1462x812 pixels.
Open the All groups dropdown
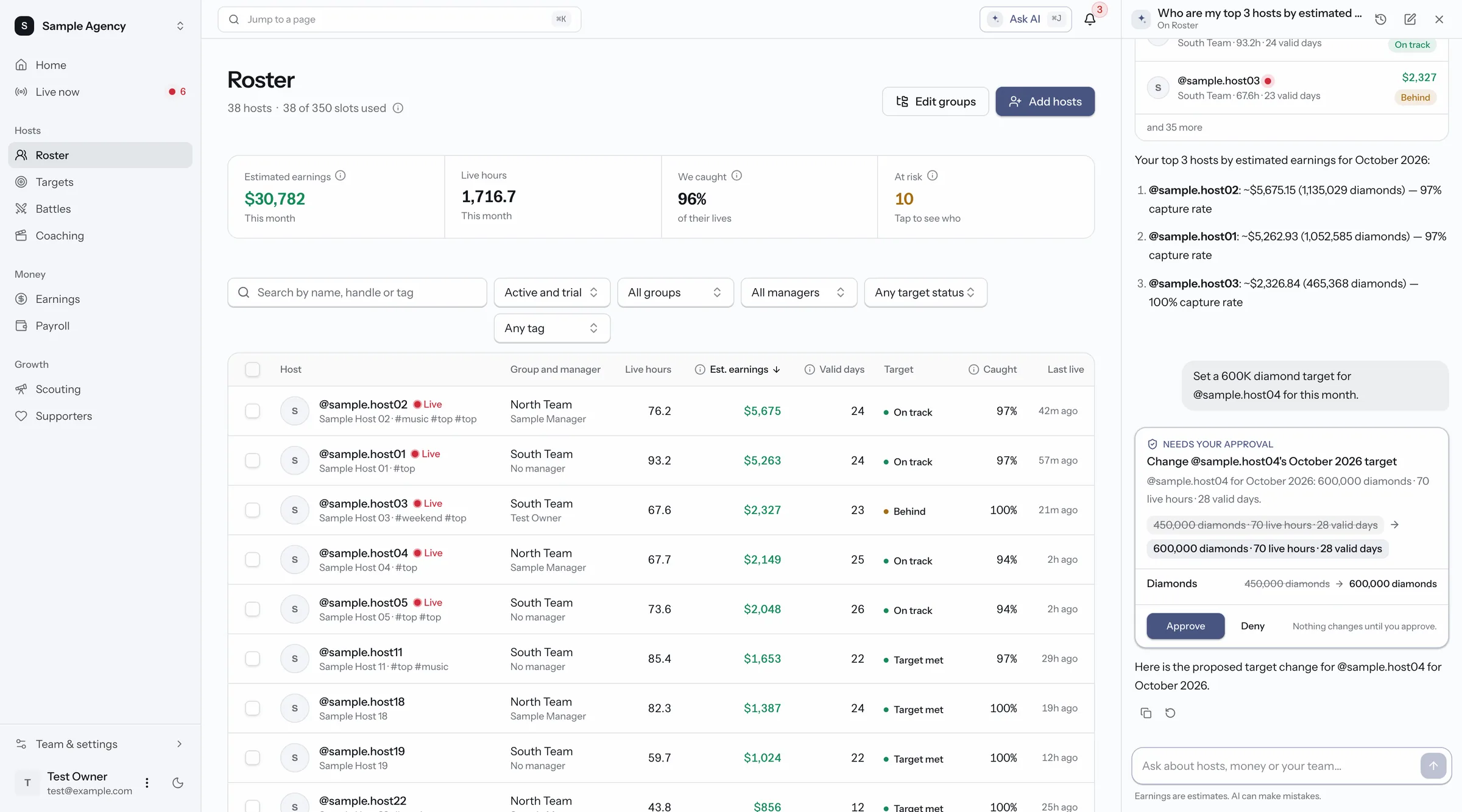coord(675,292)
